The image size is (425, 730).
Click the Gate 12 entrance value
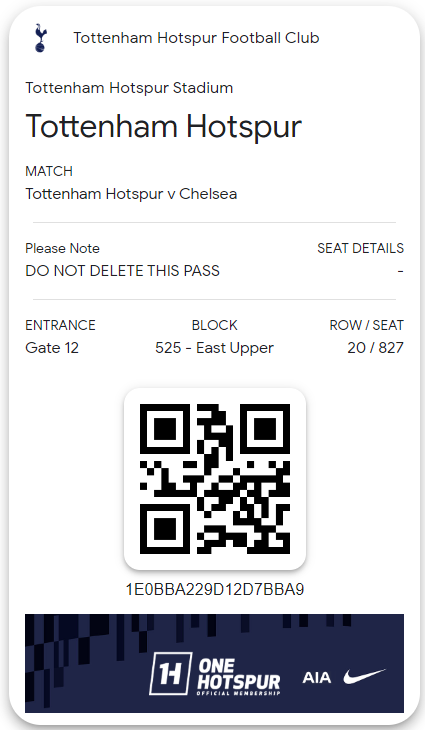(x=52, y=348)
